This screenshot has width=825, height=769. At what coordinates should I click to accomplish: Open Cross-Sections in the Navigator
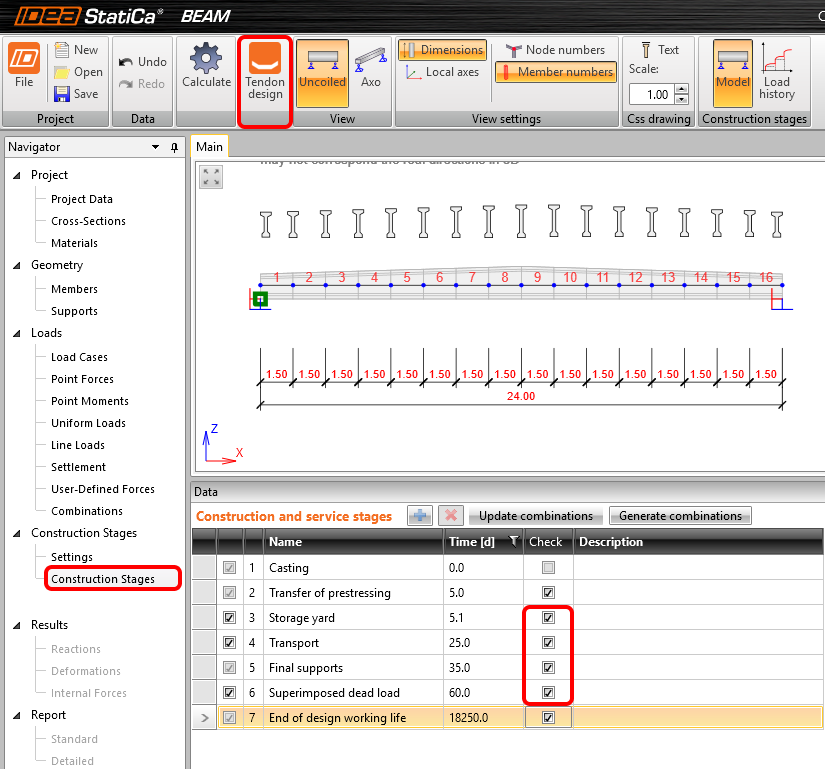(88, 221)
